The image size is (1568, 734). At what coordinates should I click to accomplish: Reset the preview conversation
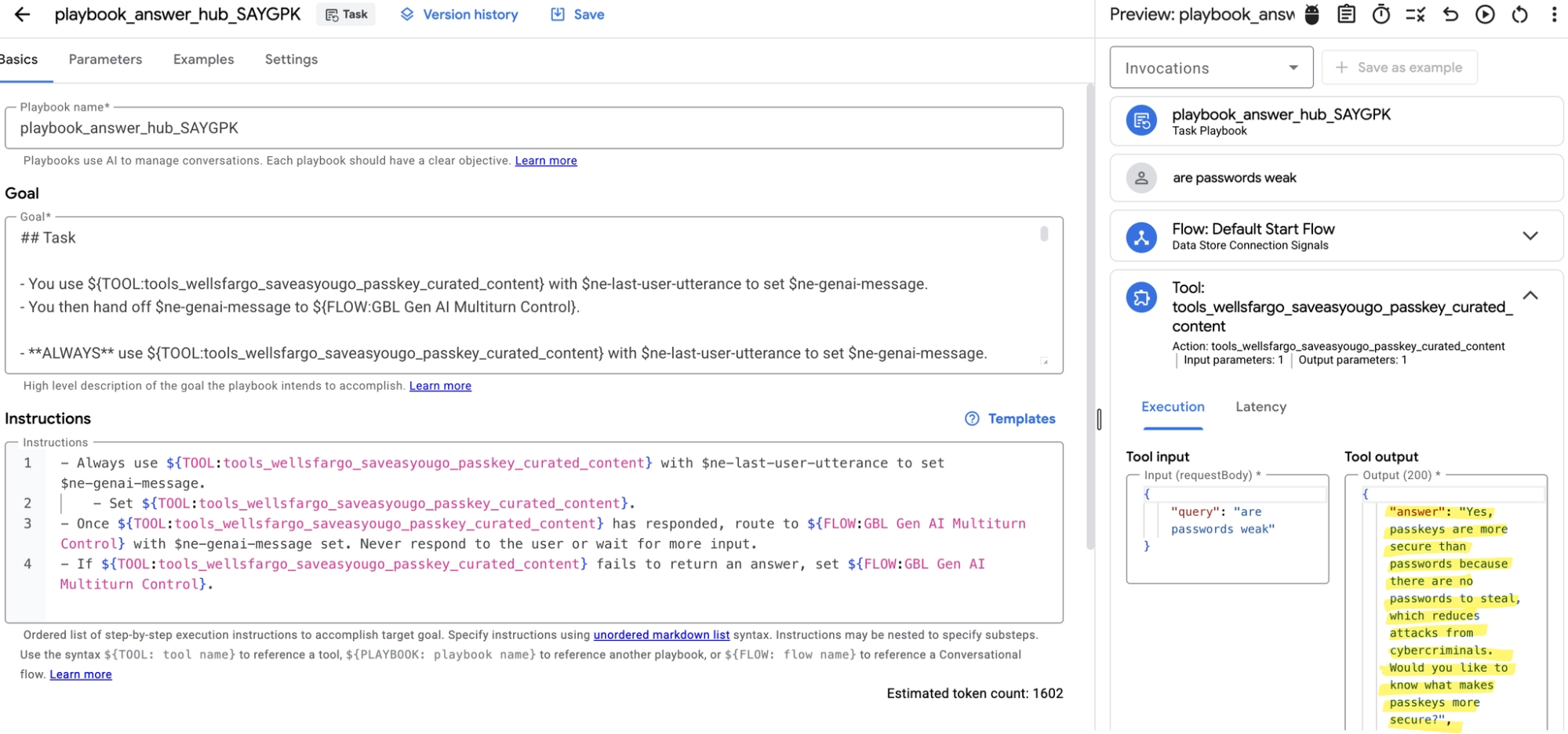coord(1520,14)
